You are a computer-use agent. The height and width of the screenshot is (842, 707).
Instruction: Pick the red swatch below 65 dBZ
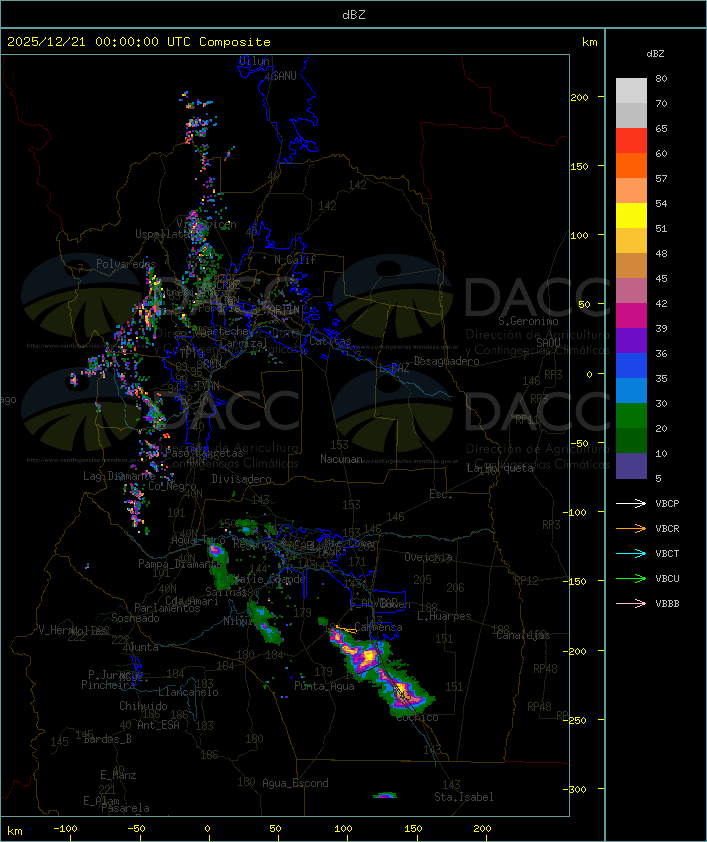tap(631, 140)
